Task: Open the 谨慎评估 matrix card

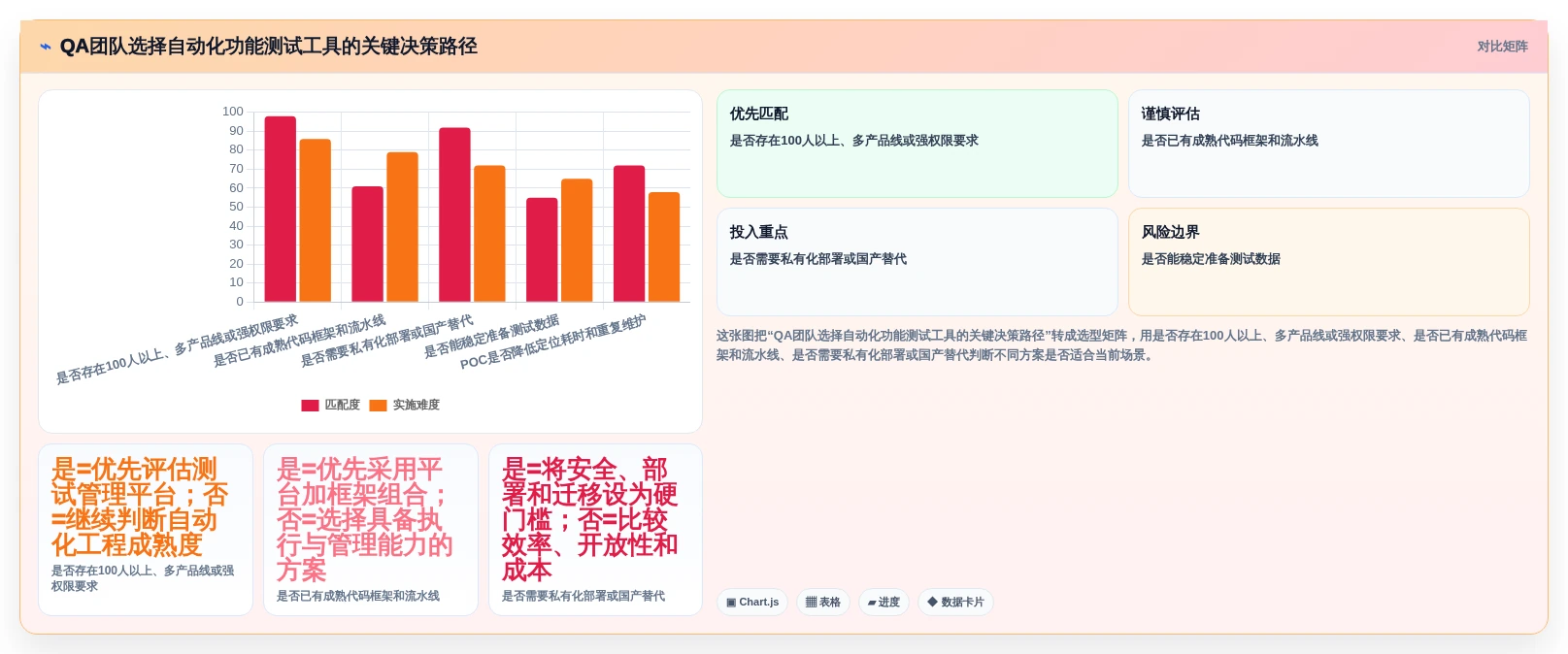Action: point(1328,144)
